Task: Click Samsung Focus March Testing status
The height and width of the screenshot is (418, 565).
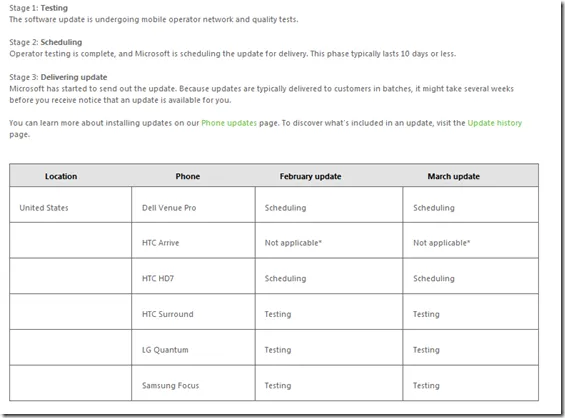Action: 426,386
